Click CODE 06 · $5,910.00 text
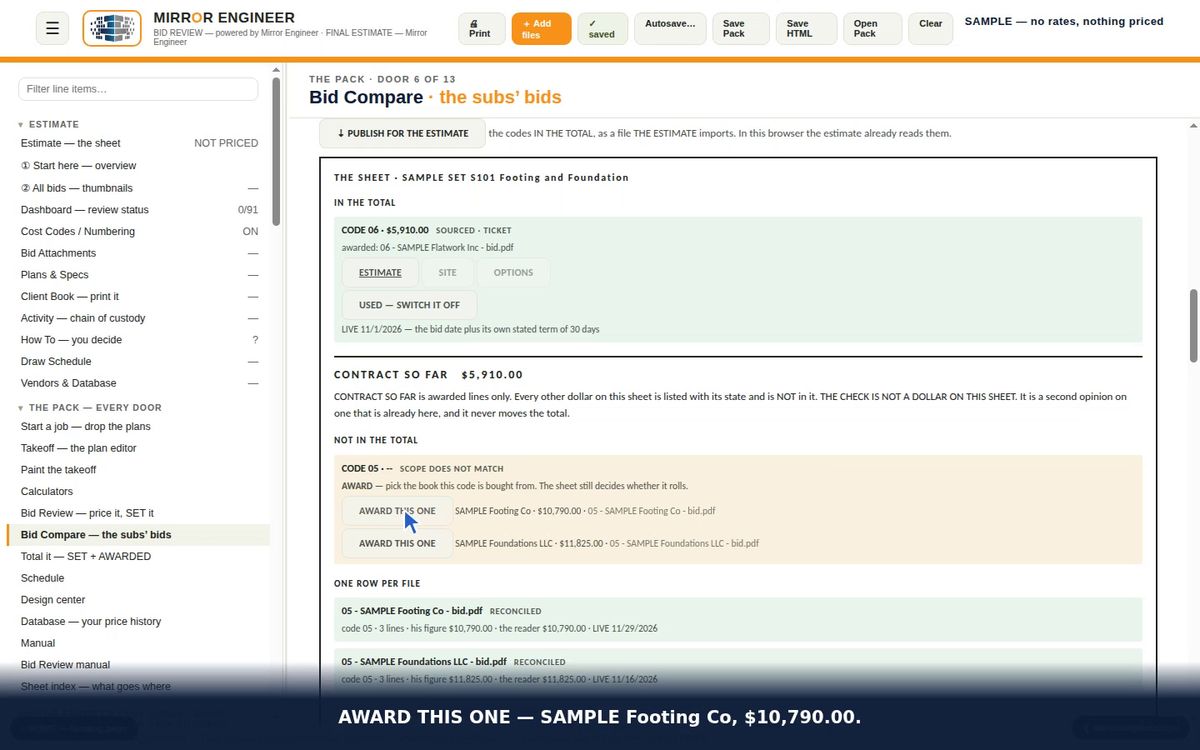 pos(385,230)
